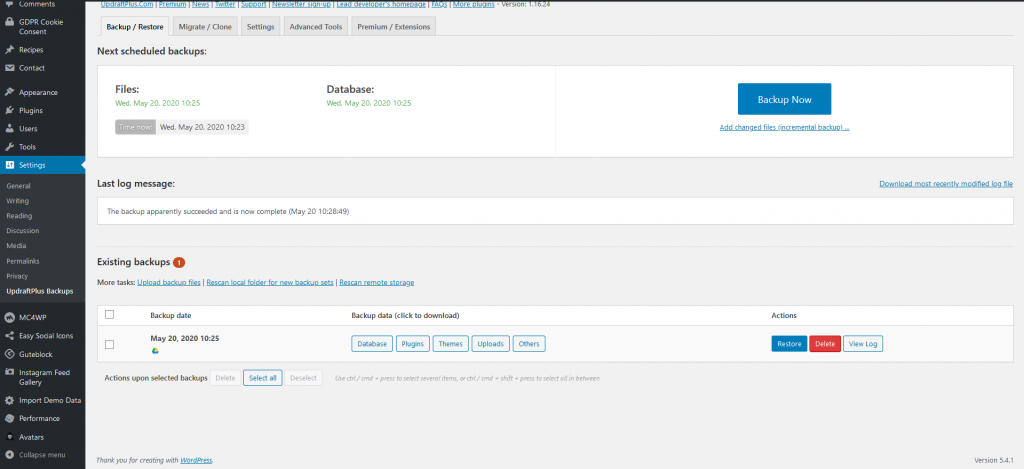1024x469 pixels.
Task: Click the WordPress link in footer
Action: [196, 460]
